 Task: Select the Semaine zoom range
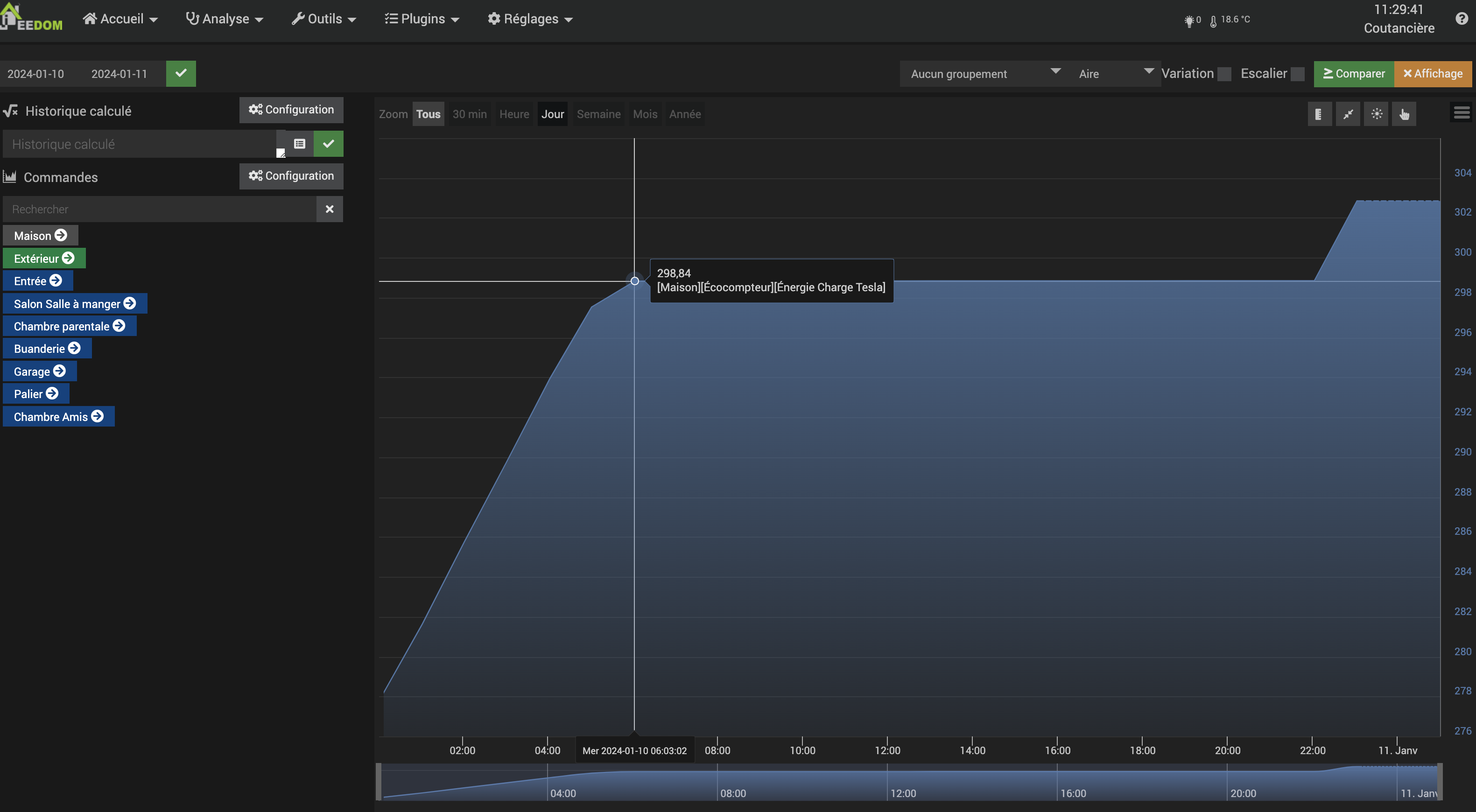pyautogui.click(x=598, y=114)
